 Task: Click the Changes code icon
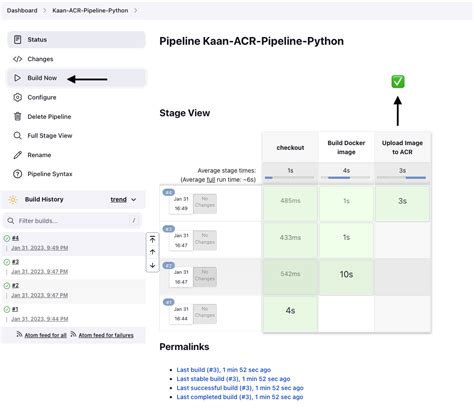[x=17, y=59]
